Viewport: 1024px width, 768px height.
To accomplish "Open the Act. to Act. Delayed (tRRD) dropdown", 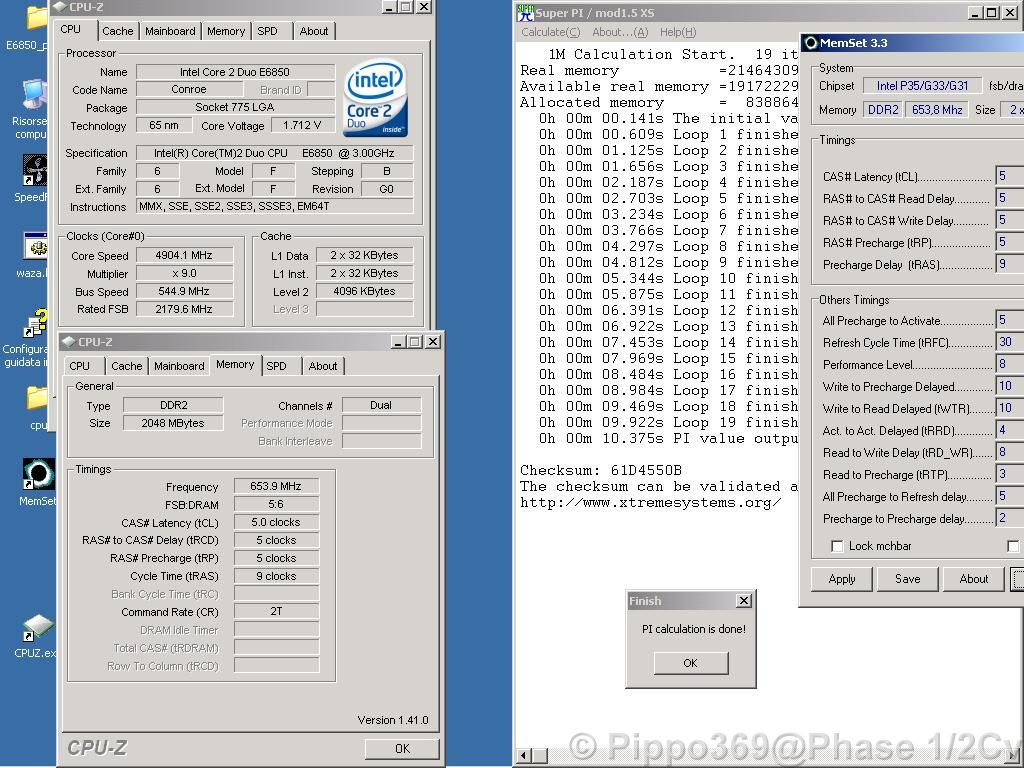I will point(1010,430).
